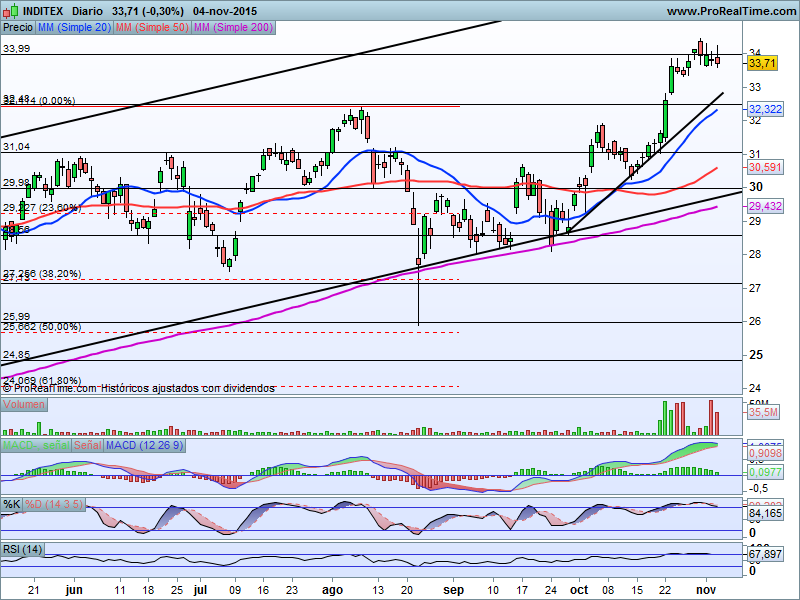Click the 24,069 (61,80%) Fibonacci label
800x600 pixels.
coord(42,381)
